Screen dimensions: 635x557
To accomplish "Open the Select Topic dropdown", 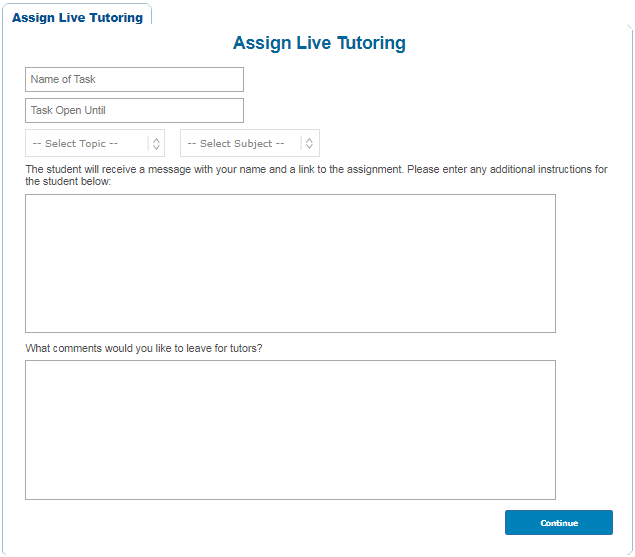I will pos(95,143).
